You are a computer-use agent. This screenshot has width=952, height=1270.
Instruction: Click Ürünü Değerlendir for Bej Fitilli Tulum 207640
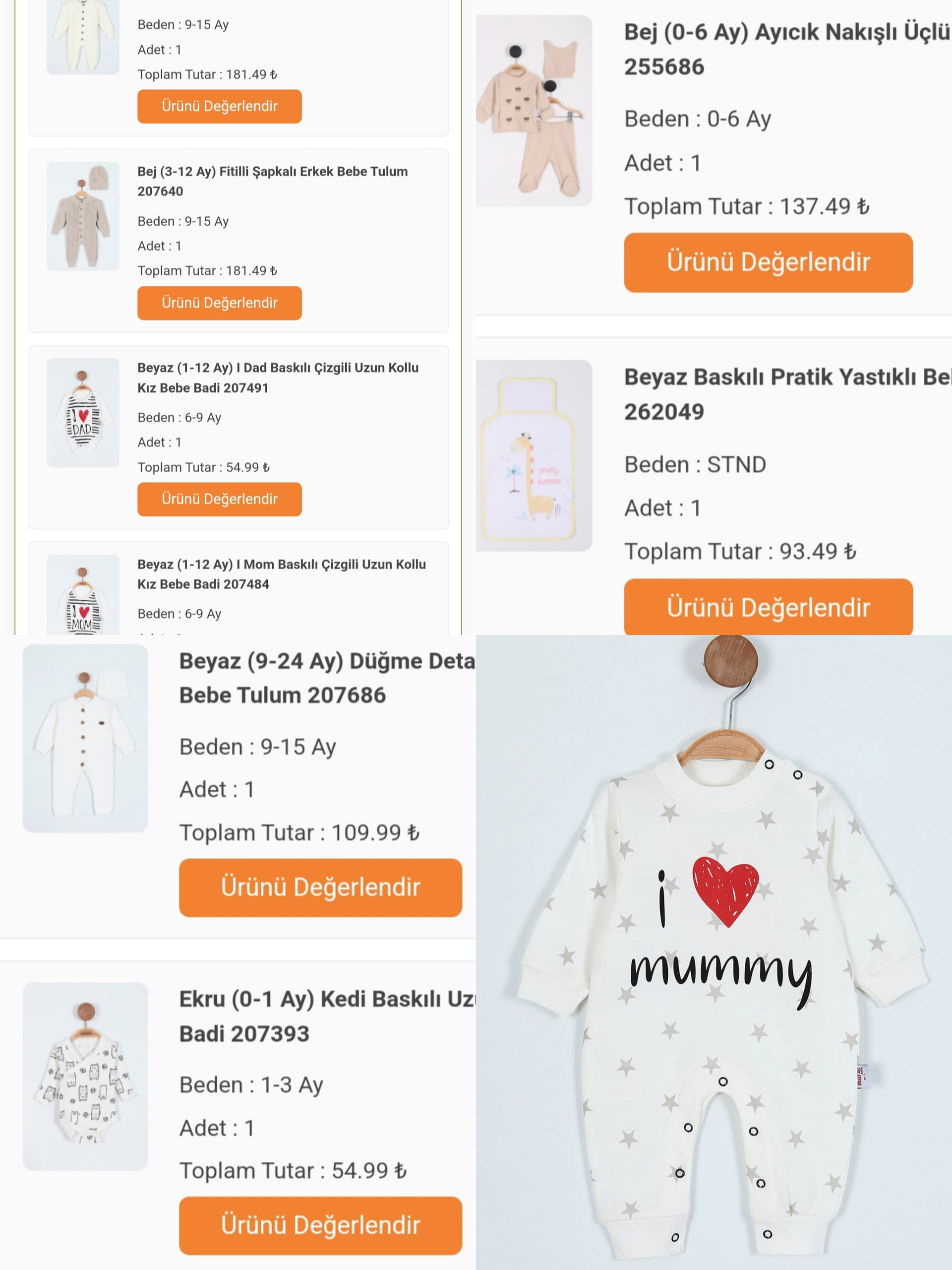(219, 303)
